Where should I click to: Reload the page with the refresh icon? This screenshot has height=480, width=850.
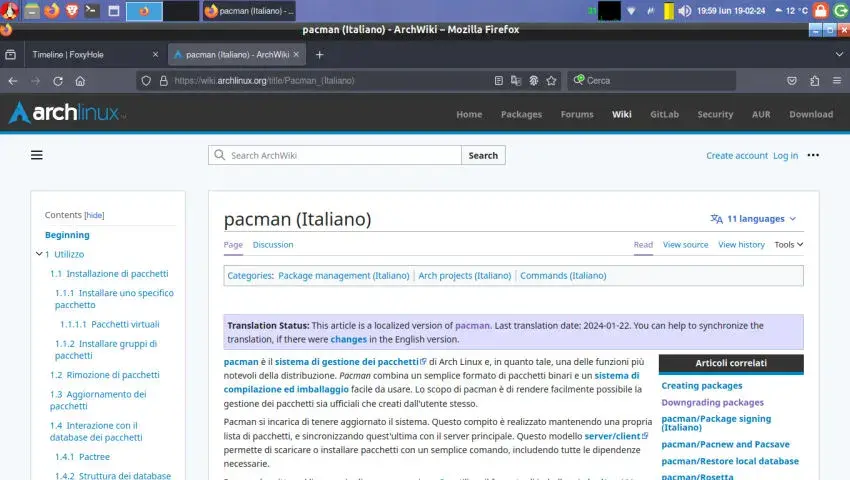coord(58,81)
